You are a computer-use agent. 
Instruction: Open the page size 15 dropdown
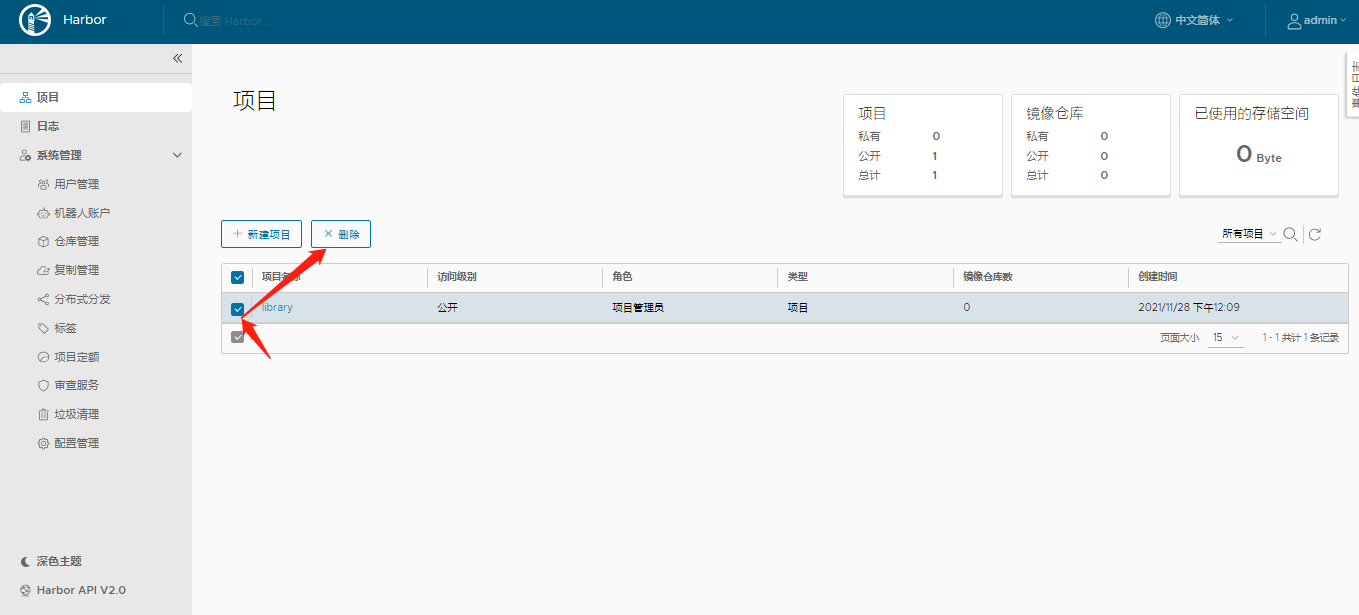[x=1226, y=338]
